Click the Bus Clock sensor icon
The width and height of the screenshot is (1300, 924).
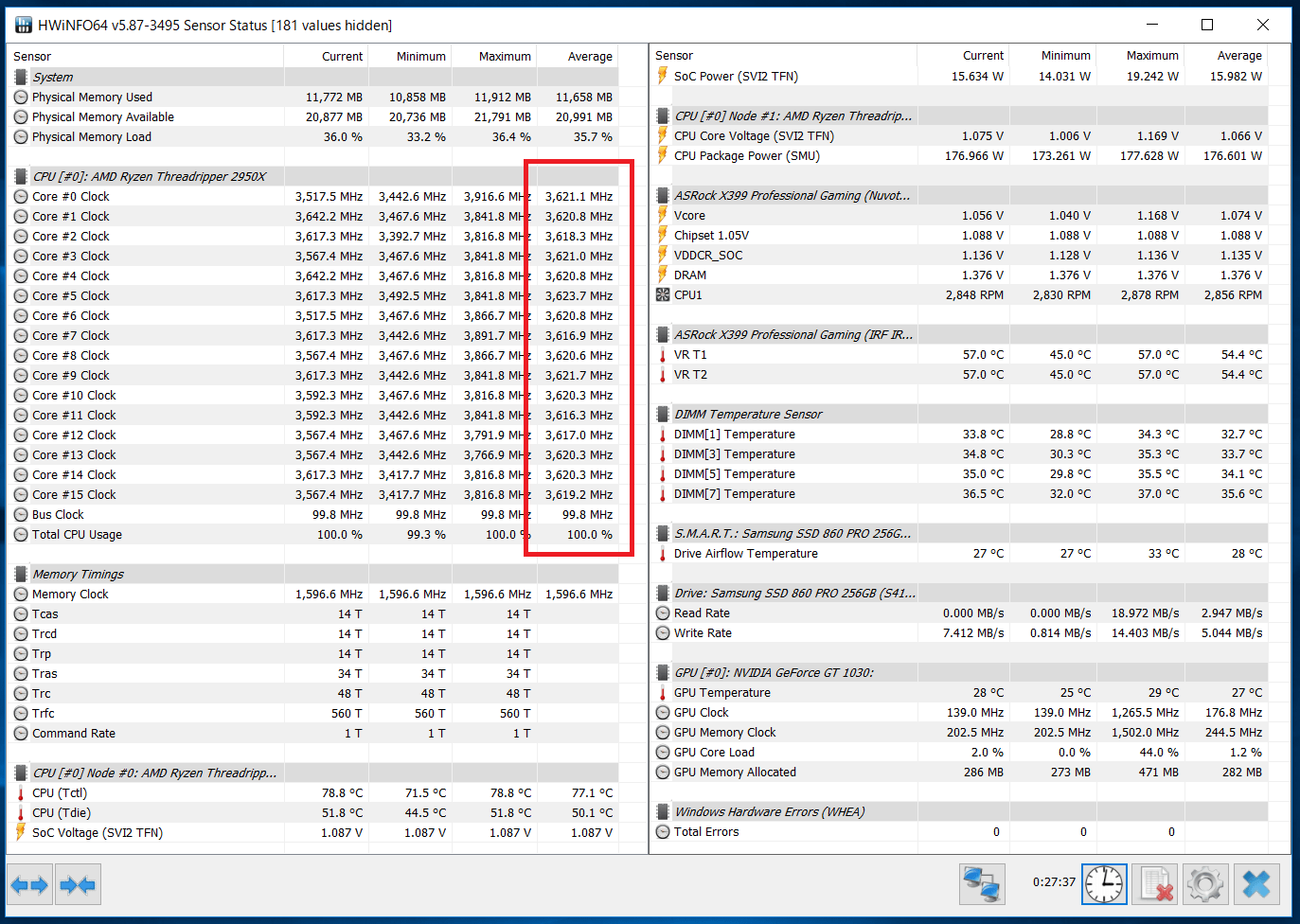click(x=21, y=514)
